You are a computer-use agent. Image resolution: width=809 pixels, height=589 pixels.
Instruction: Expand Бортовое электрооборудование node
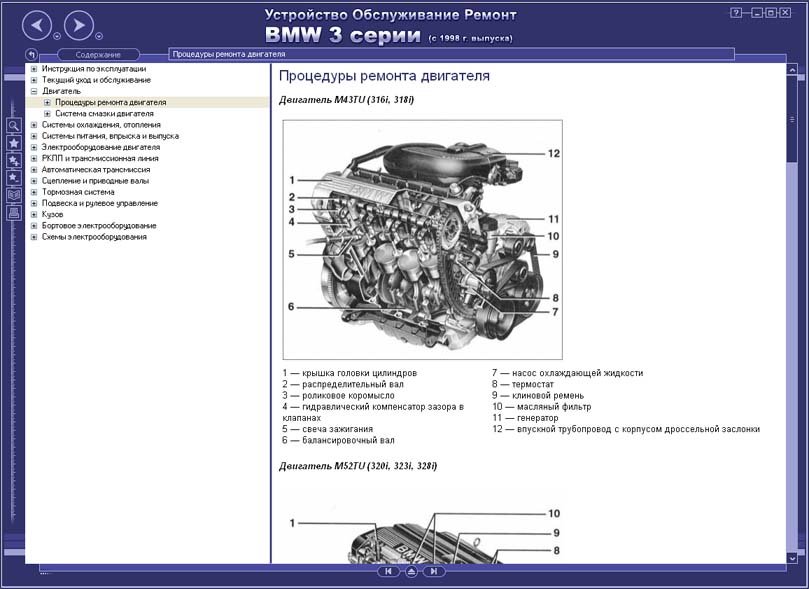34,226
